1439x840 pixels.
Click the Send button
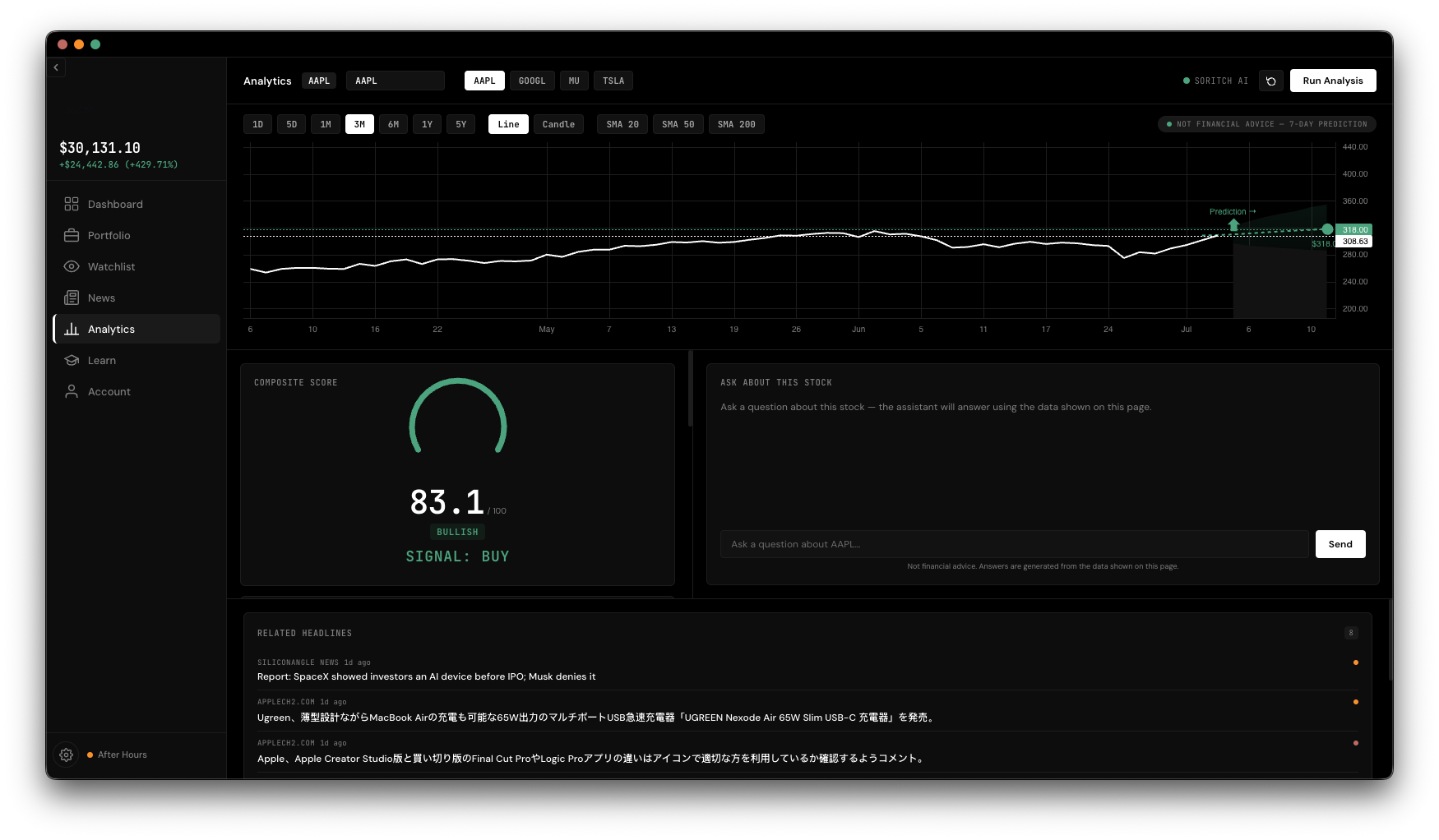point(1340,544)
